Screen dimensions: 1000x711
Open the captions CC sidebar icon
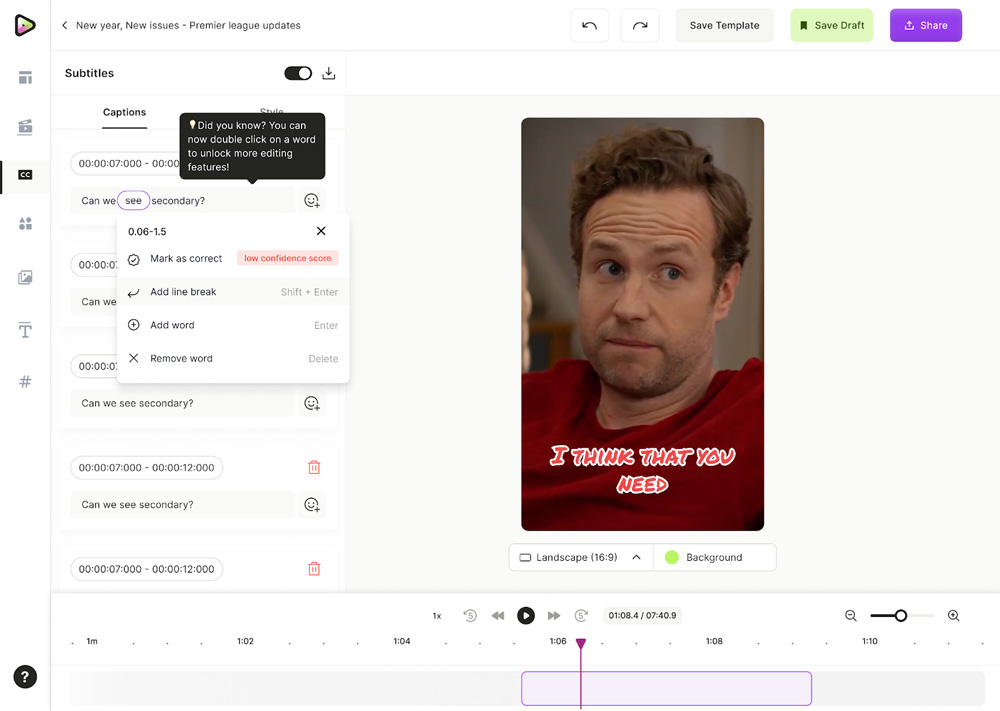[x=25, y=175]
